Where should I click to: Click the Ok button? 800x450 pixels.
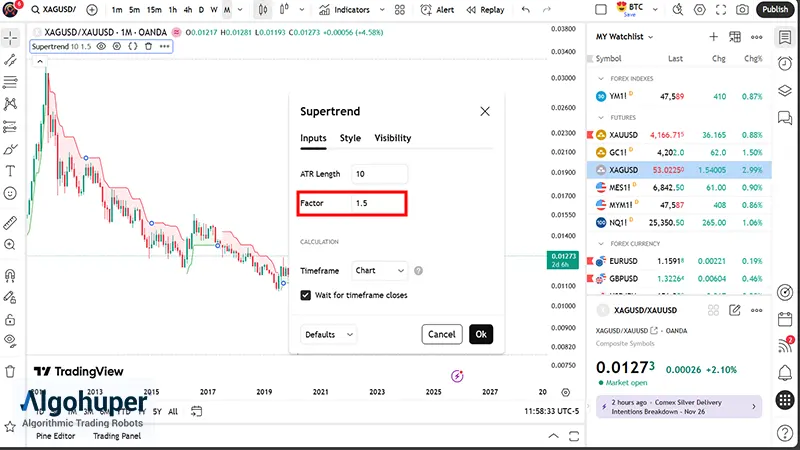pos(481,334)
